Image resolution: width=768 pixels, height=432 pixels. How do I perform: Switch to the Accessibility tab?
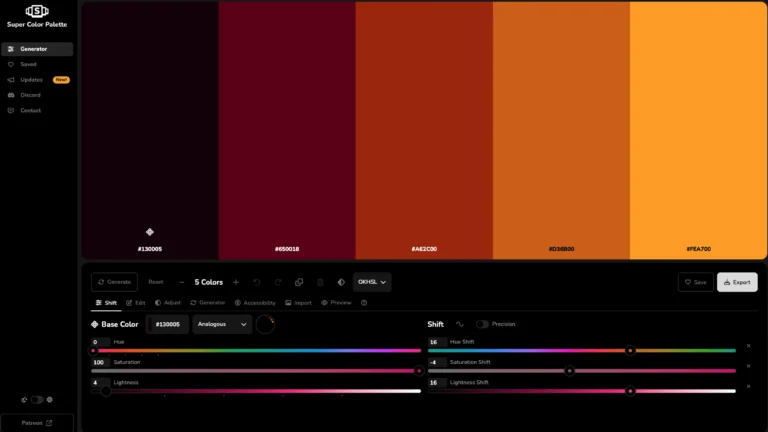coord(255,303)
